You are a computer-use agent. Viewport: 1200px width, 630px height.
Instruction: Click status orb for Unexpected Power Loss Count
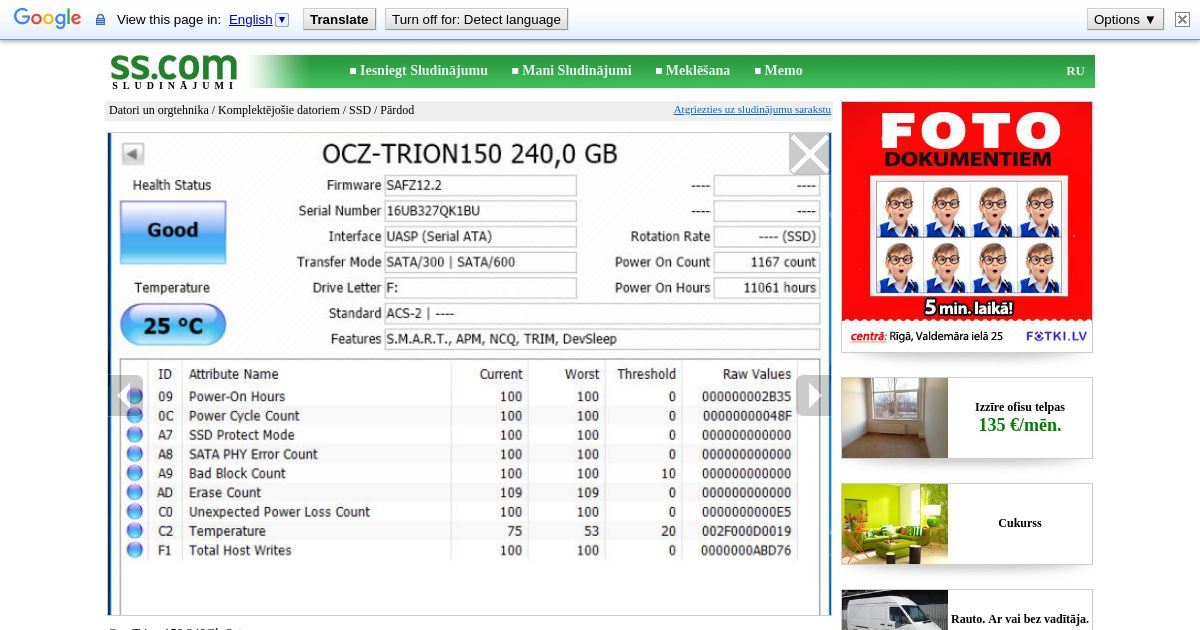(135, 512)
